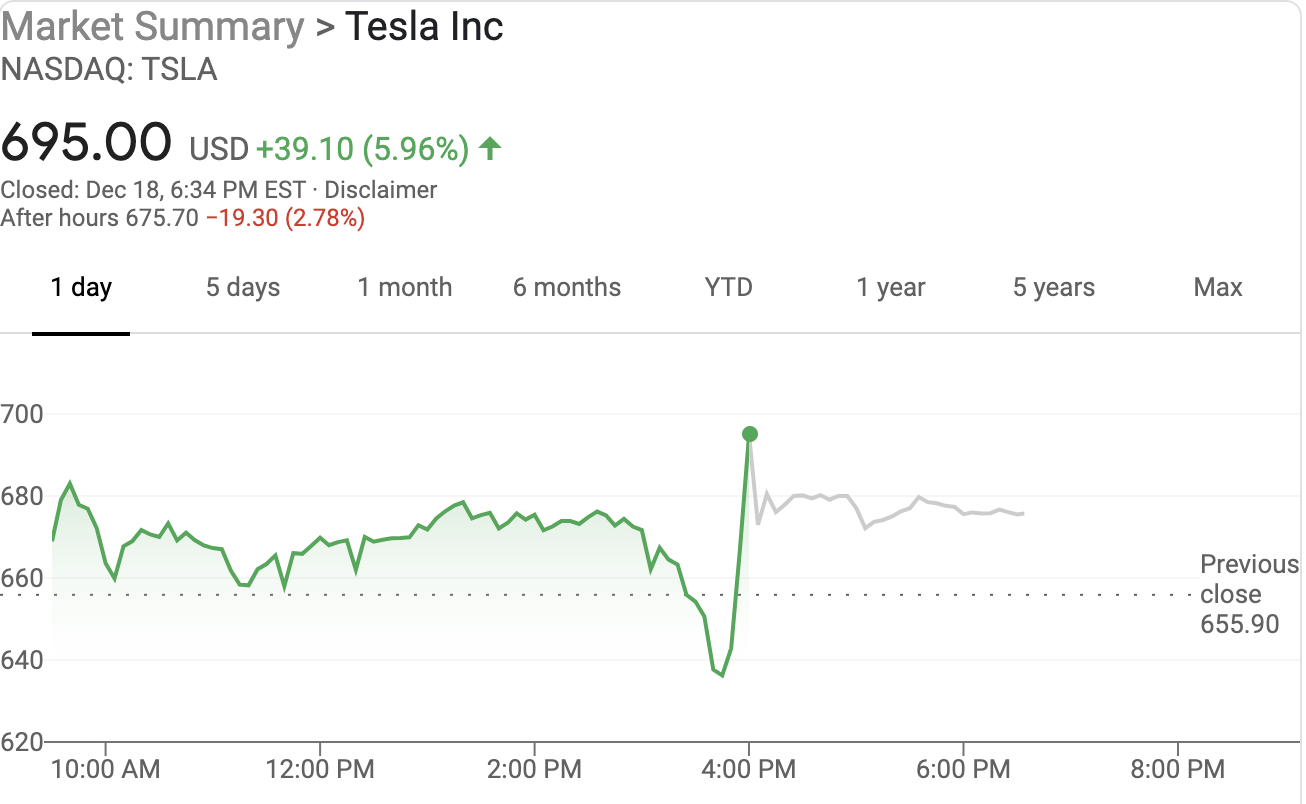The height and width of the screenshot is (804, 1306).
Task: Click the green up arrow icon
Action: pos(489,150)
